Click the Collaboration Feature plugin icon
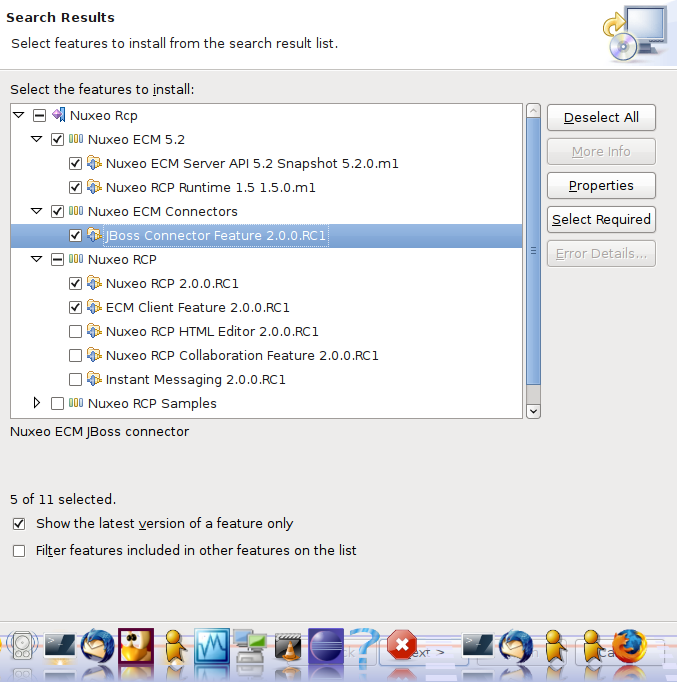This screenshot has height=682, width=677. pos(94,355)
